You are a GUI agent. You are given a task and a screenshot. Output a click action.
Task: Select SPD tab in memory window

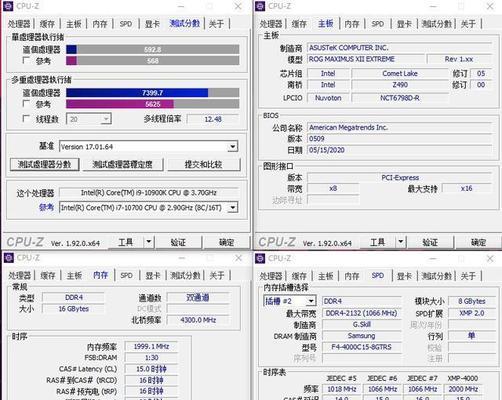(126, 276)
